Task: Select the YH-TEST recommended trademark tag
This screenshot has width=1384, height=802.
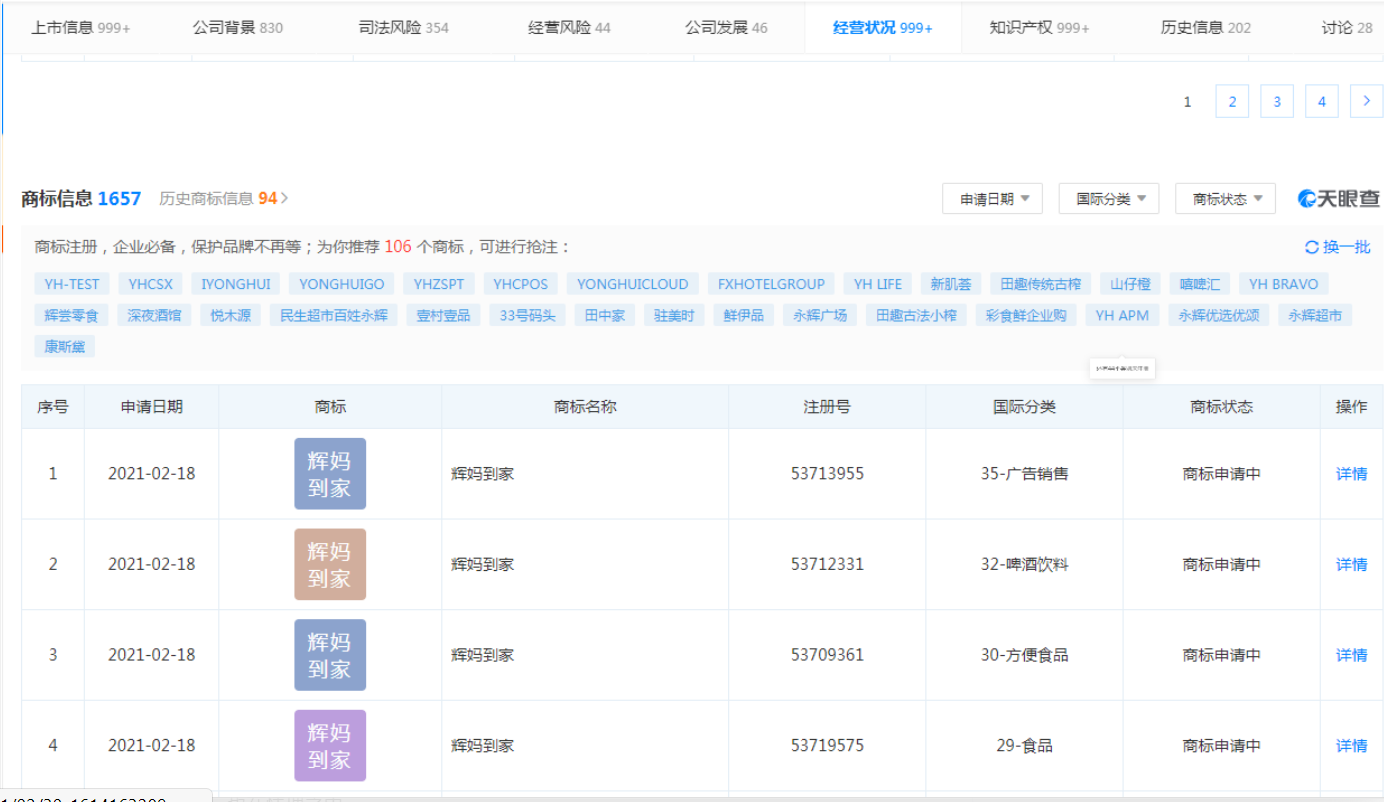Action: coord(71,284)
